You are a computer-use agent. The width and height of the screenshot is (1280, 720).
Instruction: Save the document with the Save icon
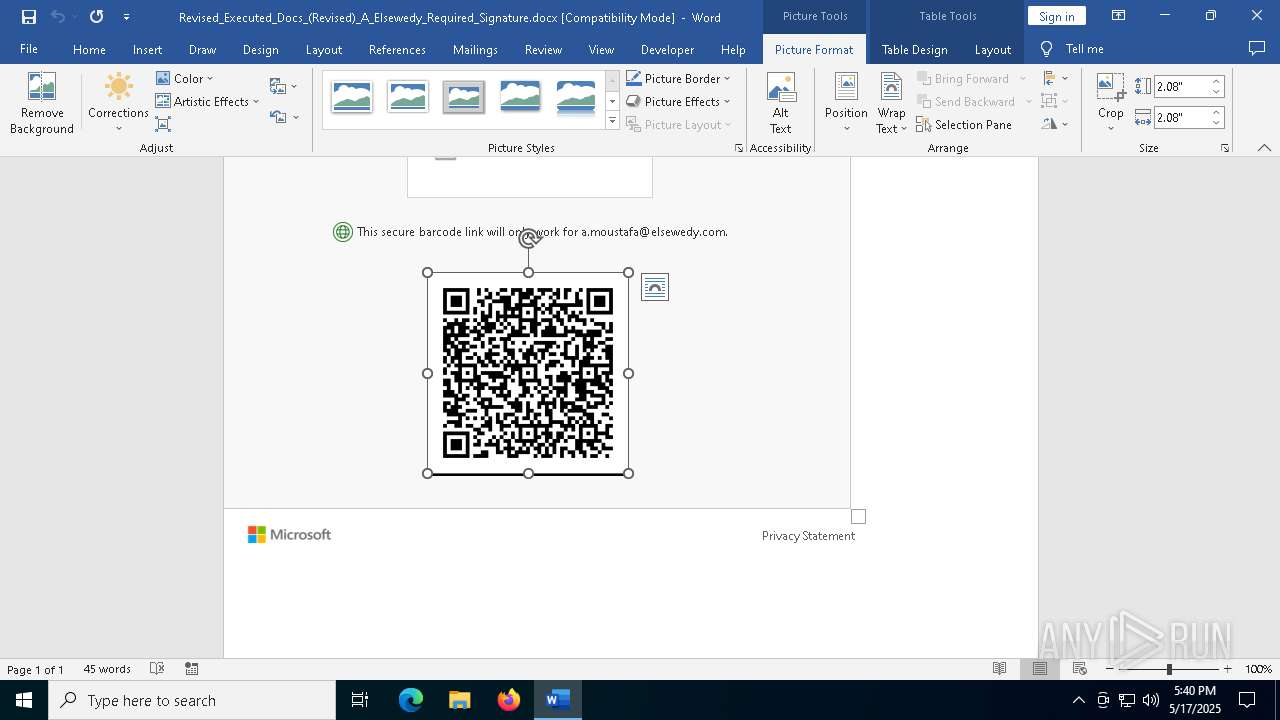click(x=29, y=17)
